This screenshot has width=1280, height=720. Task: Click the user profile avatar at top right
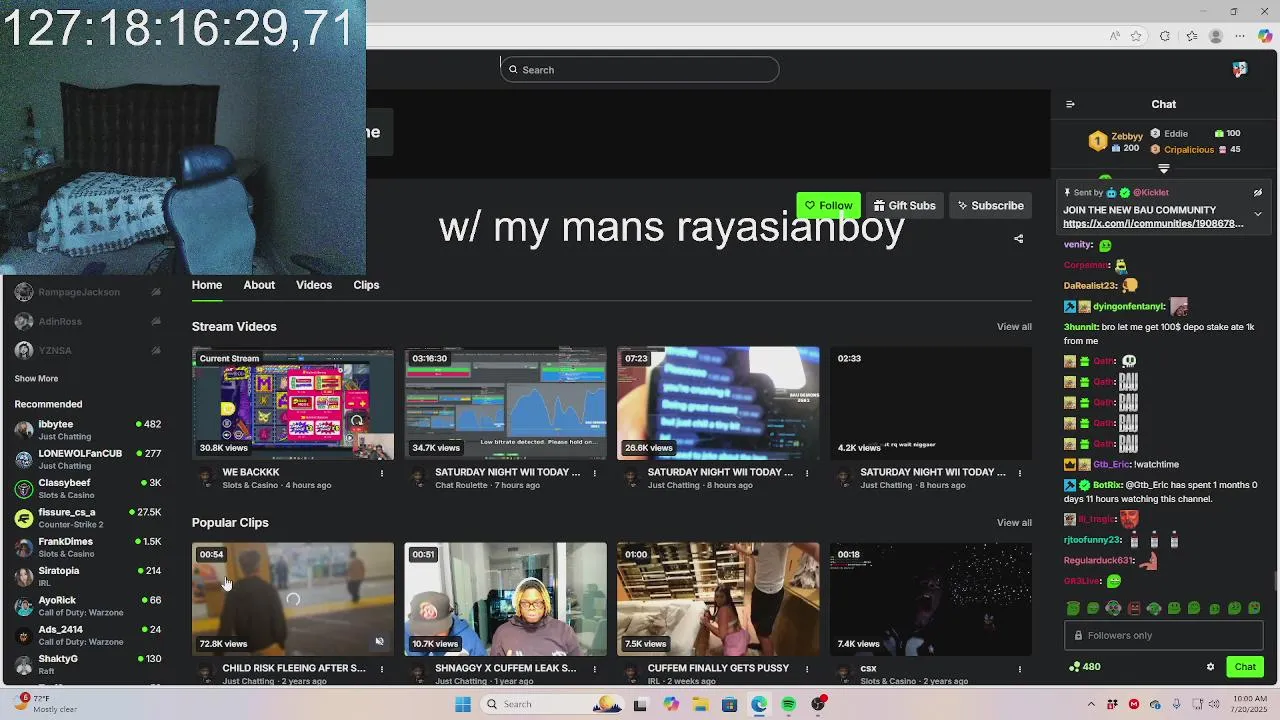(1240, 69)
